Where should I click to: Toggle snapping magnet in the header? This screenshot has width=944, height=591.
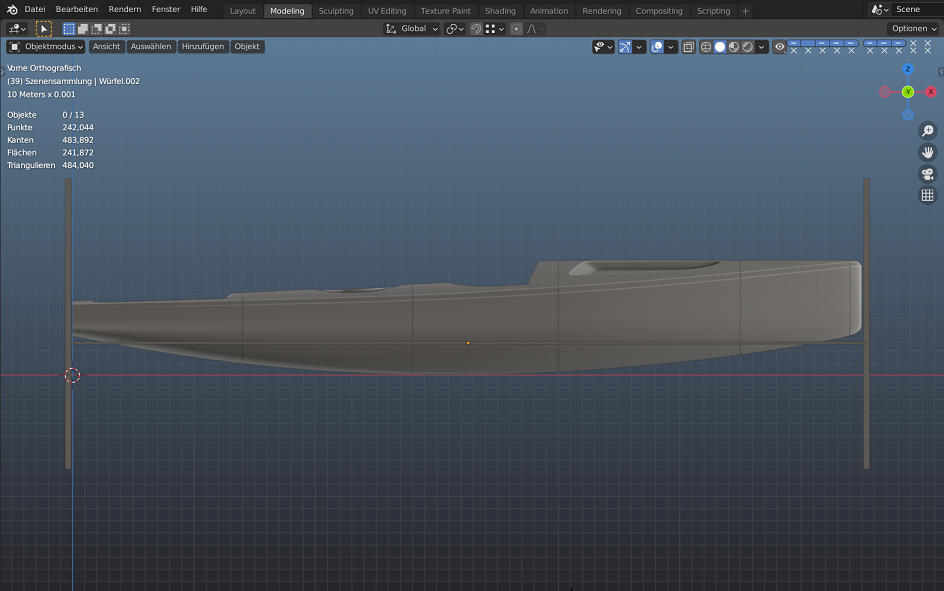tap(476, 29)
